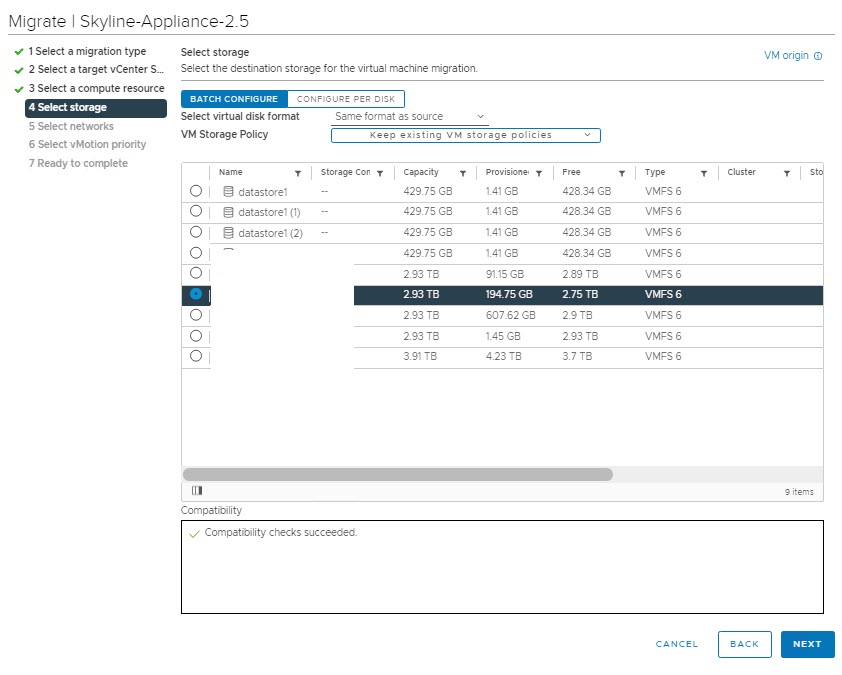Viewport: 842px width, 675px height.
Task: Click the VM origin info icon
Action: [818, 56]
